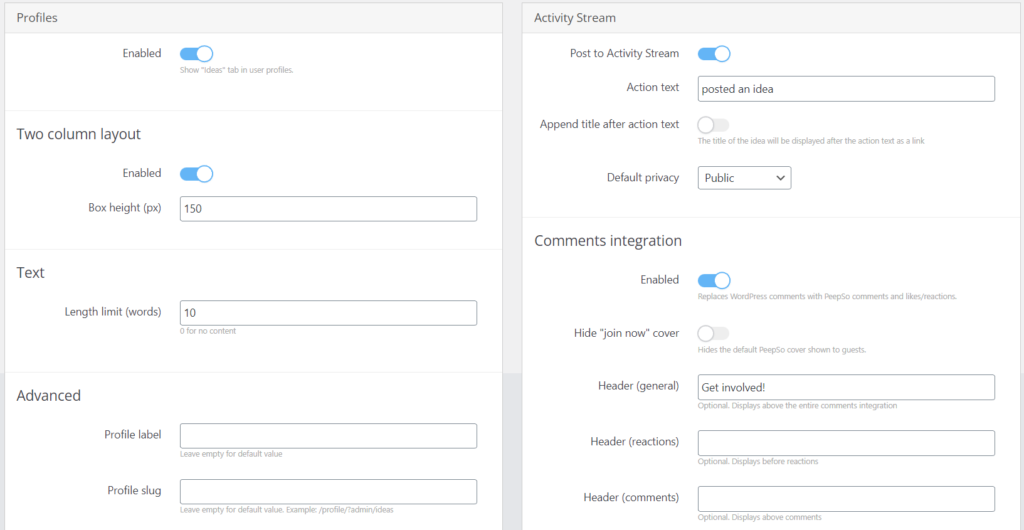Toggle the Profiles Enabled switch
Image resolution: width=1024 pixels, height=530 pixels.
click(x=196, y=54)
